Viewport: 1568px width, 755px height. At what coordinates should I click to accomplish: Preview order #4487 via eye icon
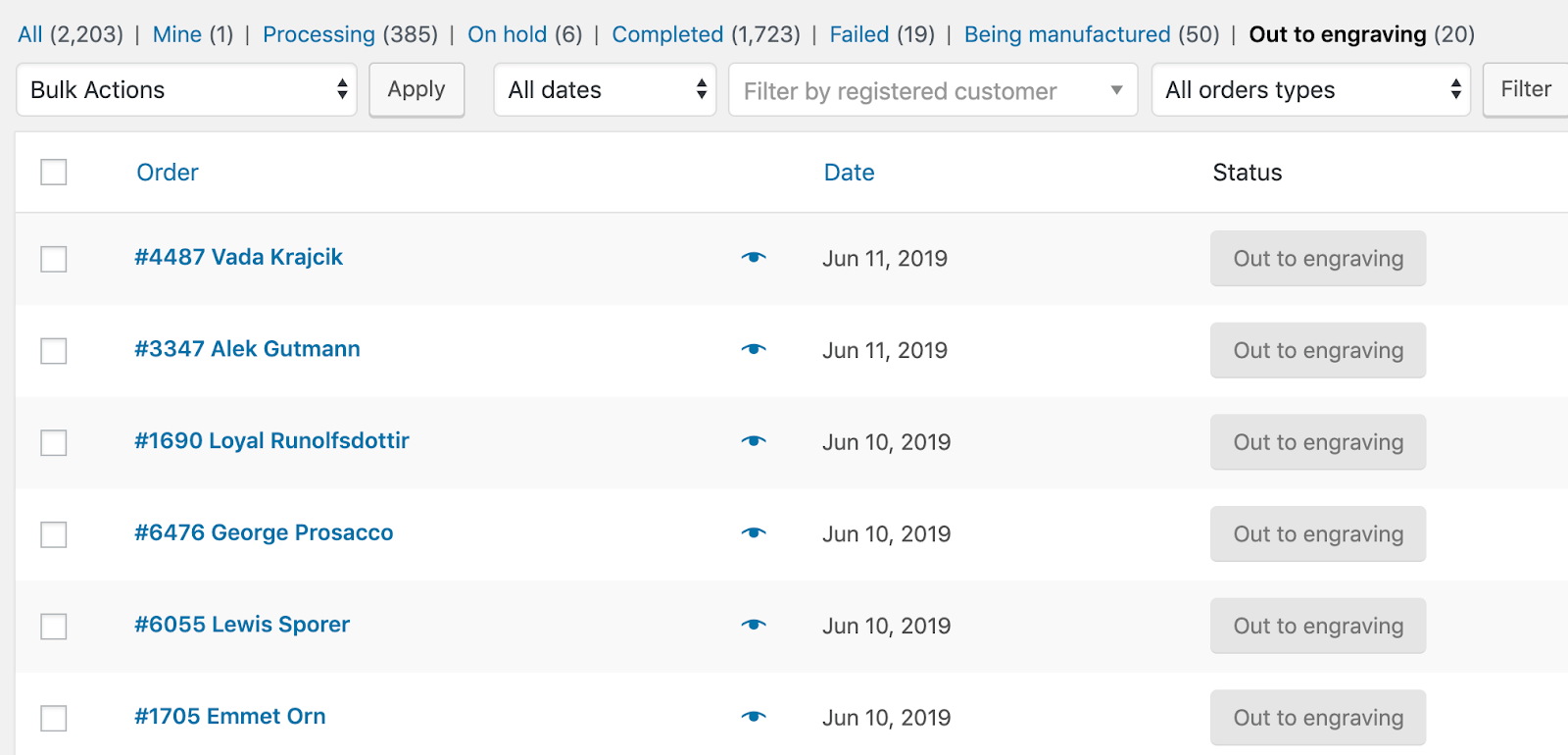pyautogui.click(x=754, y=258)
